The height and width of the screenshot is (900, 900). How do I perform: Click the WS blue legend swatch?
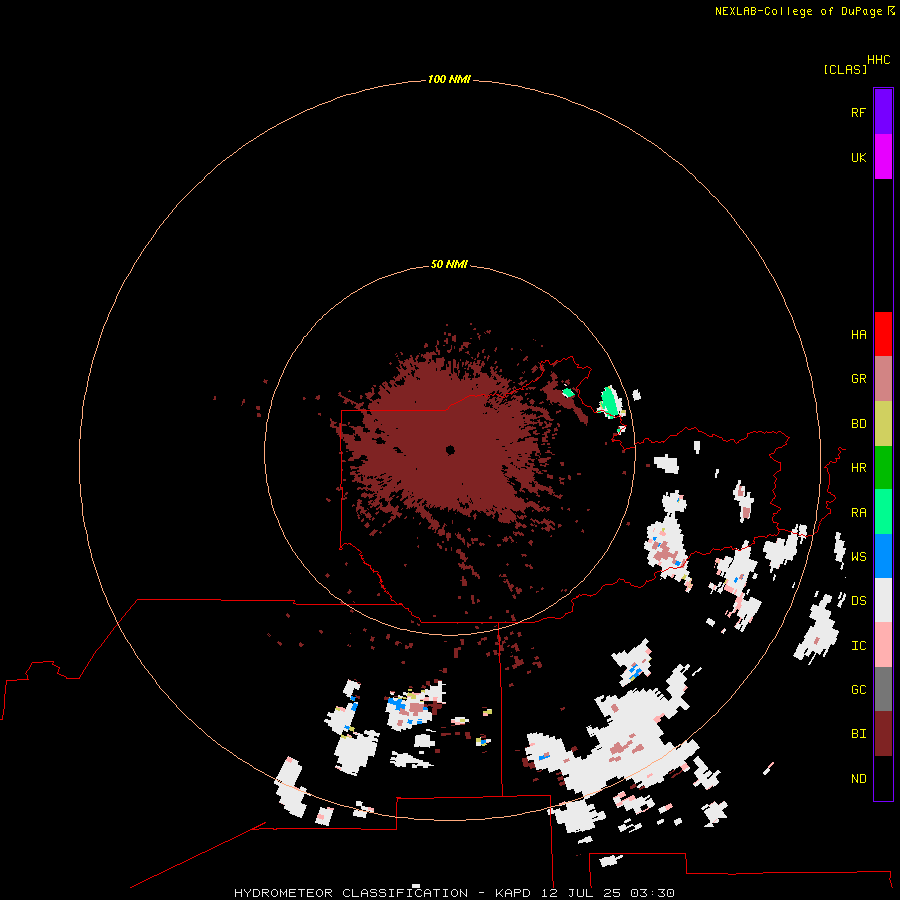coord(883,556)
